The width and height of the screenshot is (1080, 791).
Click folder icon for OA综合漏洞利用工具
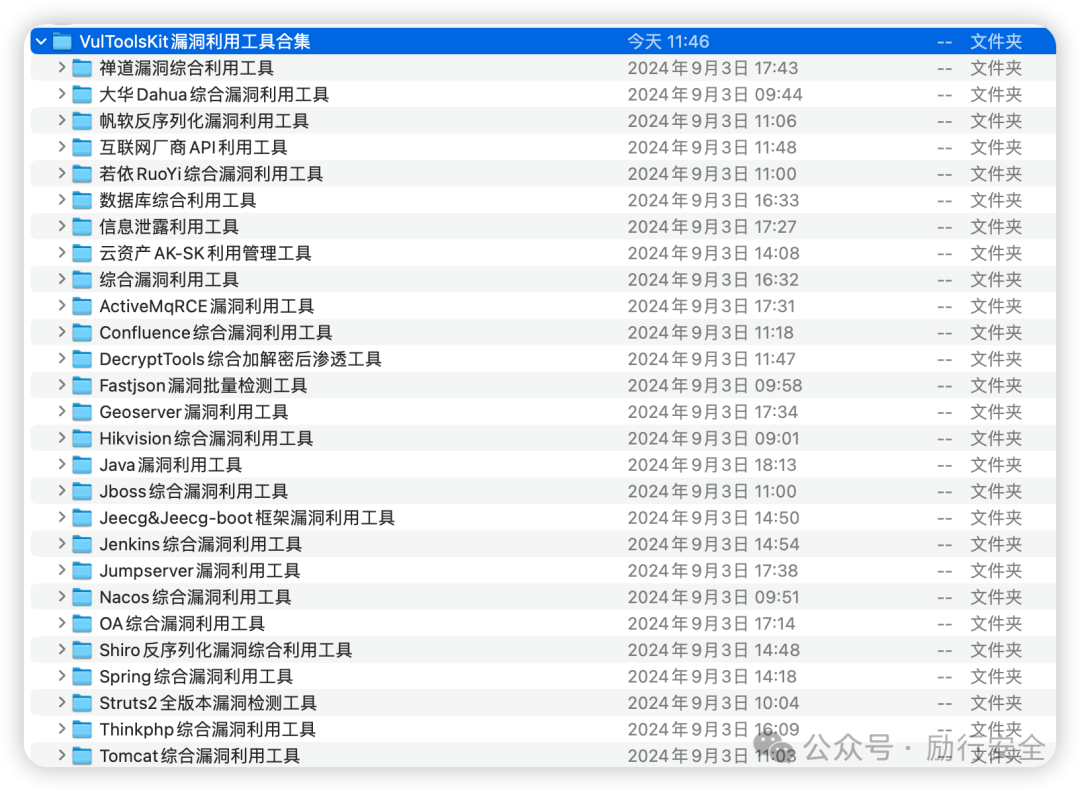82,624
